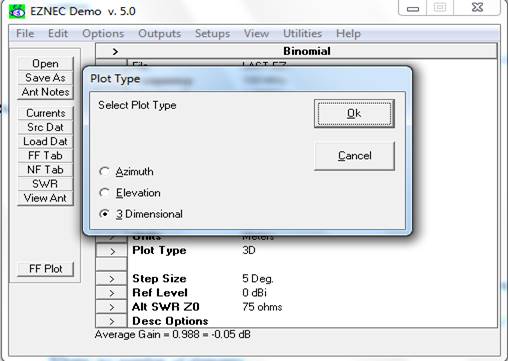
Task: Open the Ant Notes editor
Action: point(45,92)
